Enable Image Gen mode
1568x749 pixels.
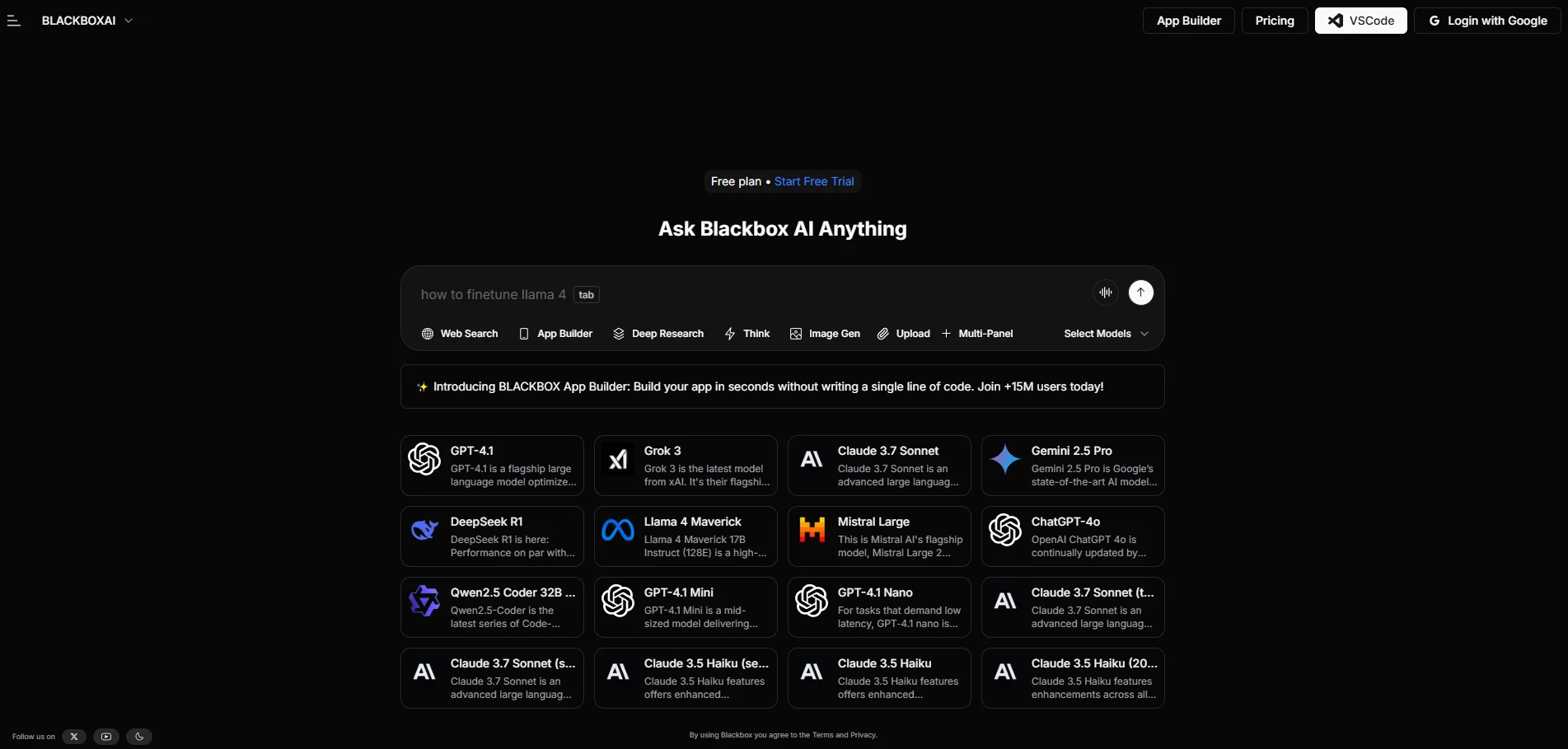click(825, 334)
